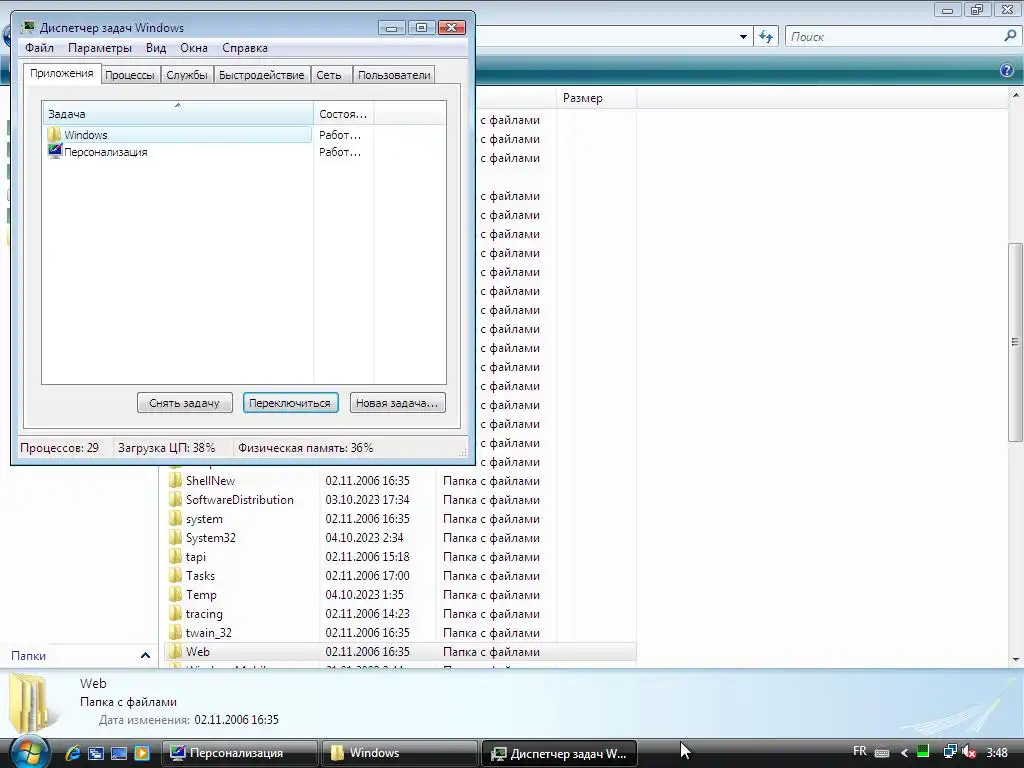Click the Explorer refresh arrows button
The image size is (1024, 768).
(766, 37)
